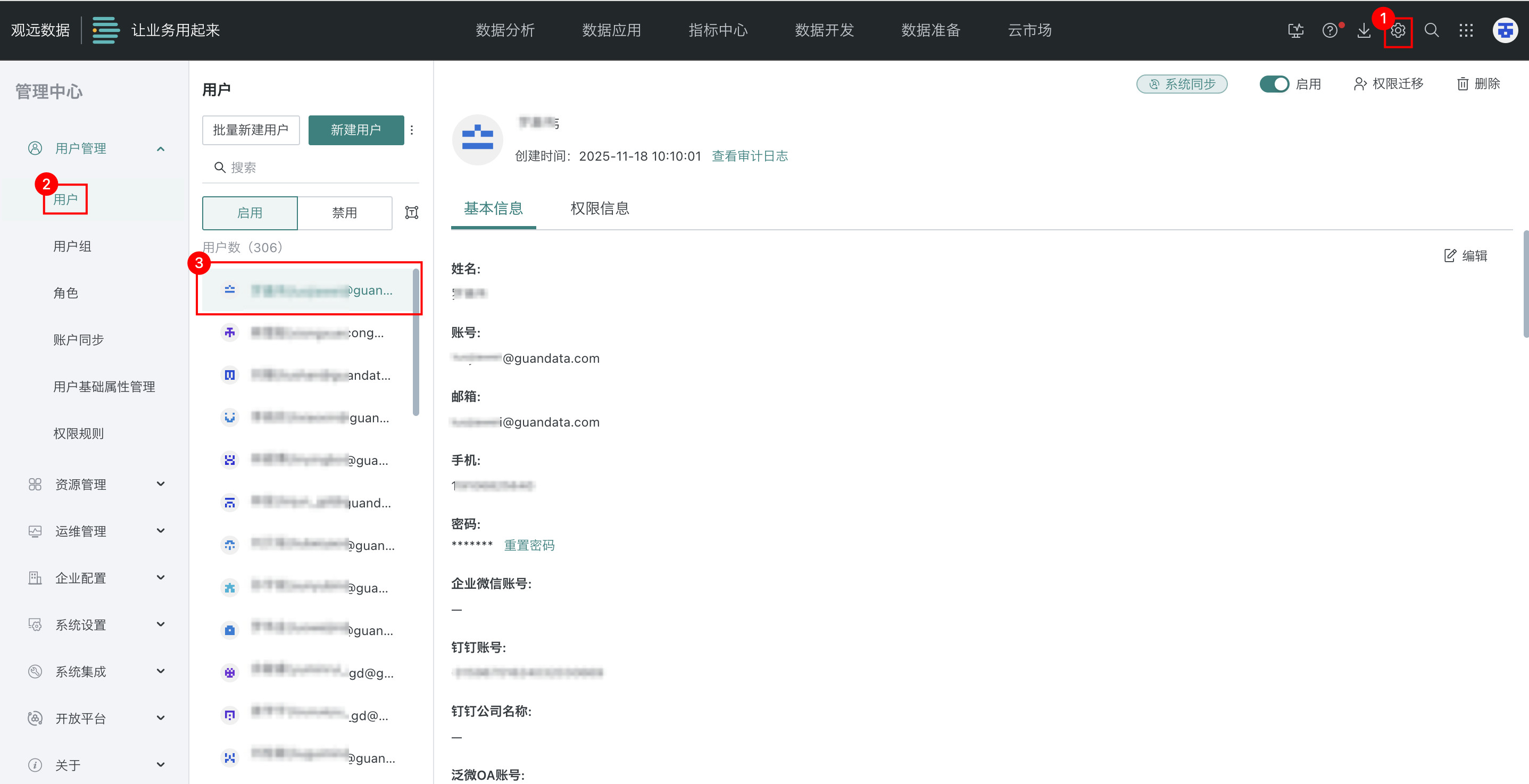Select the 禁用 filter in user list

click(344, 213)
